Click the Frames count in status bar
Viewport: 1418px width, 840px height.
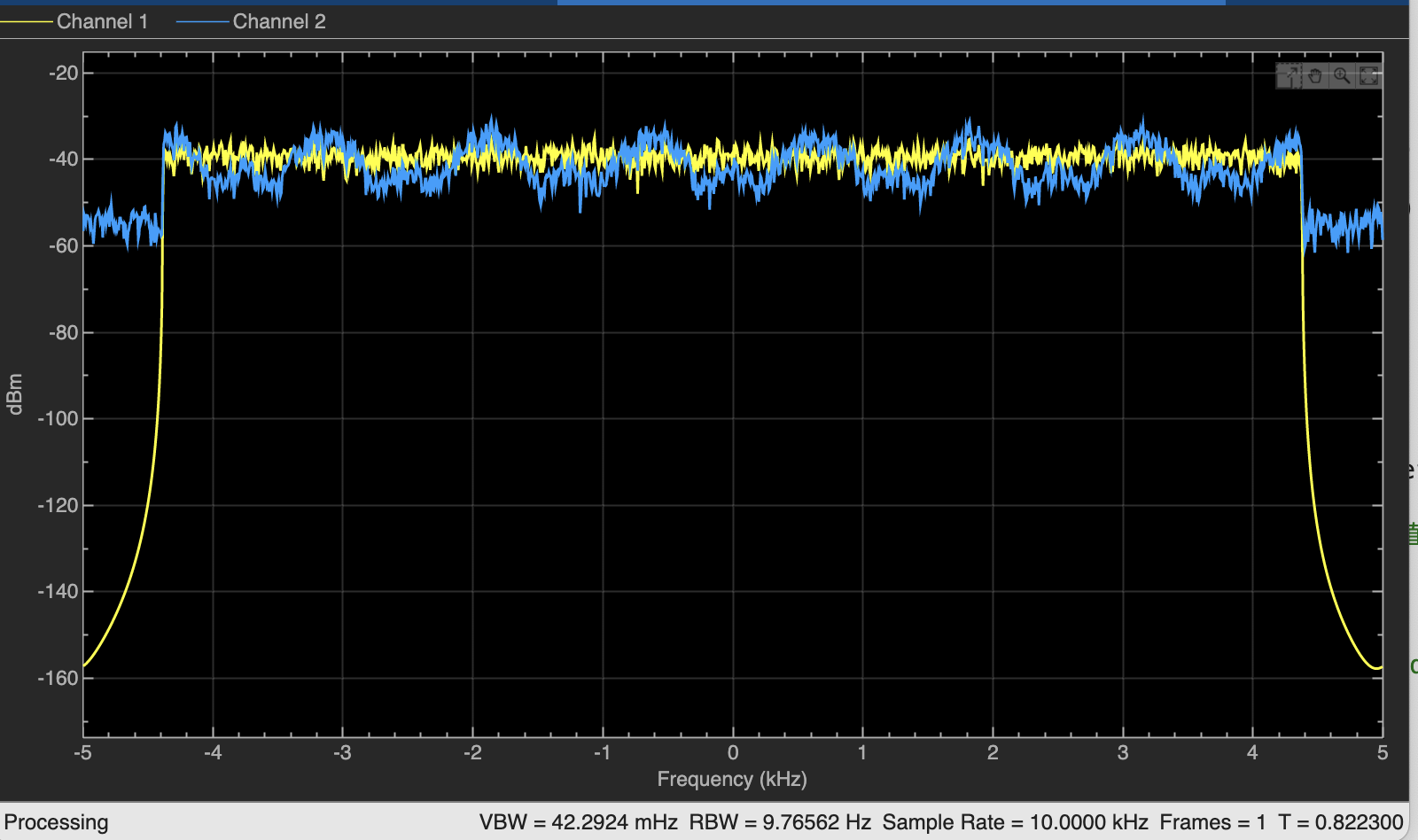tap(1212, 822)
